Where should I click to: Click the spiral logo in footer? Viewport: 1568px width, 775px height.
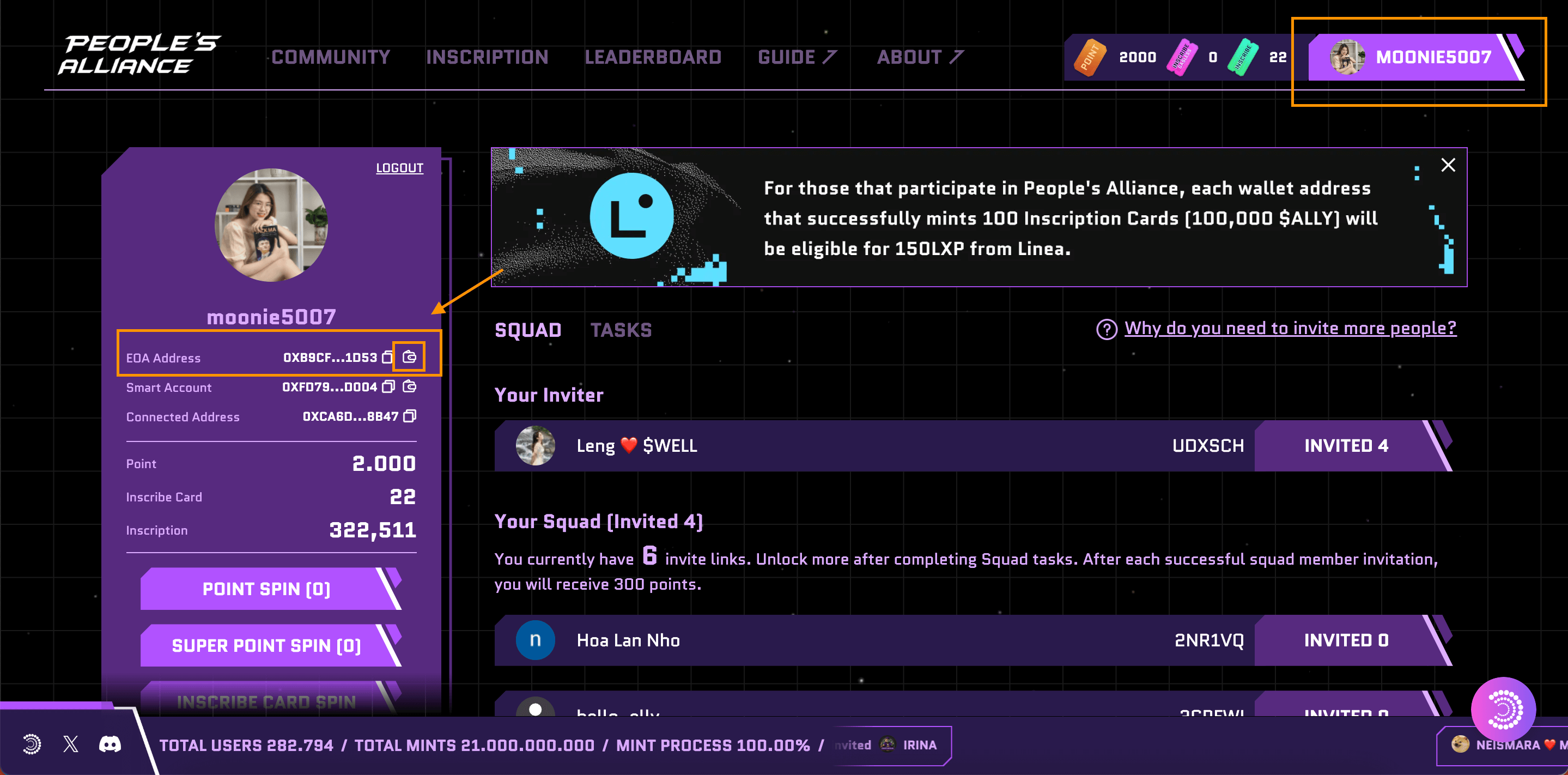pyautogui.click(x=32, y=744)
